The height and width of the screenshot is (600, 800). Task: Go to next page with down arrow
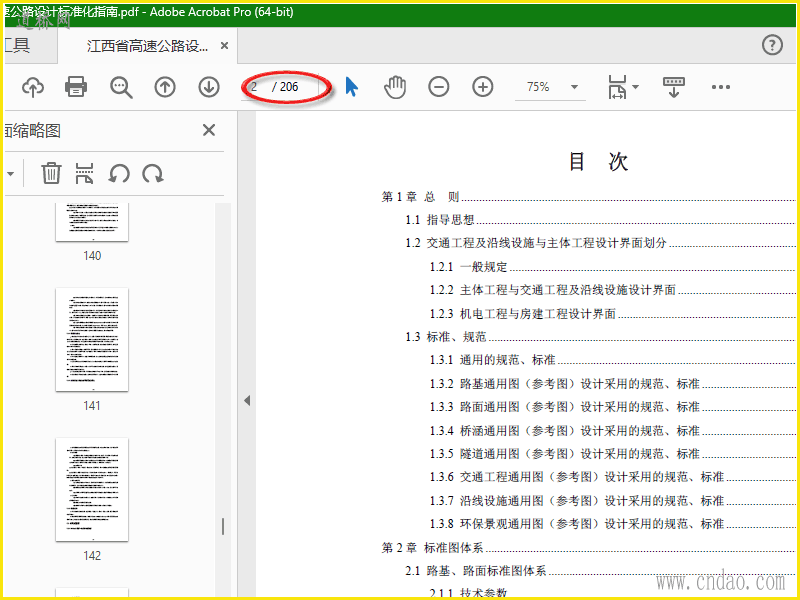point(209,87)
